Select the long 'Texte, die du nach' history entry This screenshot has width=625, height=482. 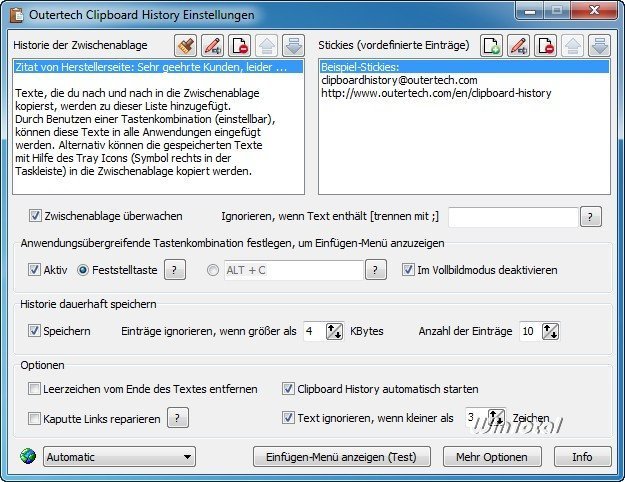click(158, 132)
